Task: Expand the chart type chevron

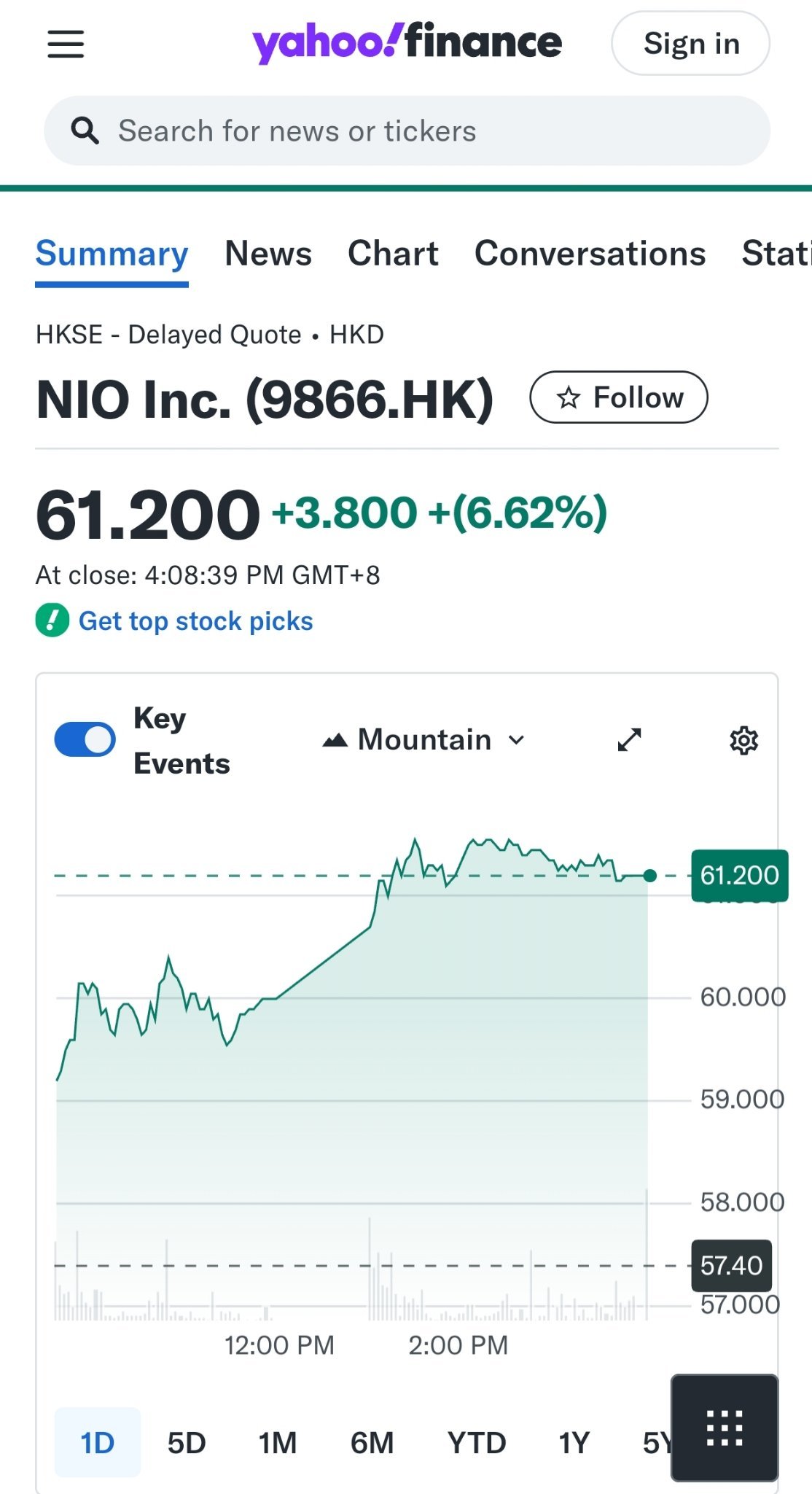Action: point(517,739)
